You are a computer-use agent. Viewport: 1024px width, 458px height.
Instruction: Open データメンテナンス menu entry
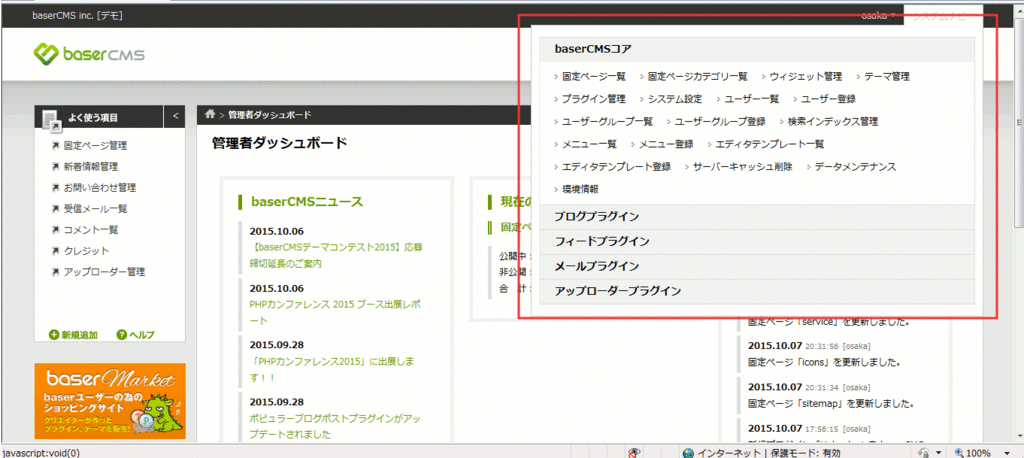click(855, 167)
